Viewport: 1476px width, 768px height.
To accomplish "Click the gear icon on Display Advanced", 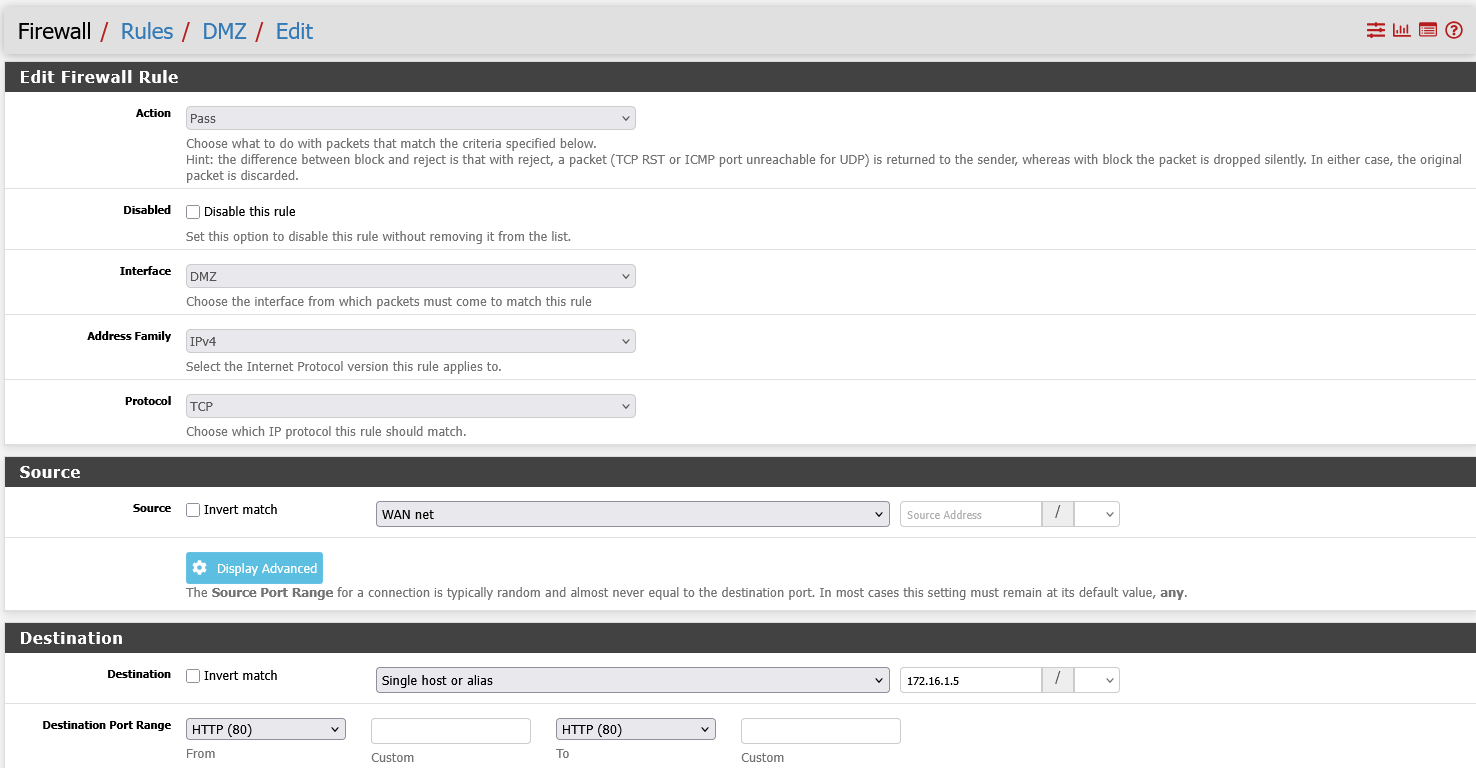I will tap(199, 567).
